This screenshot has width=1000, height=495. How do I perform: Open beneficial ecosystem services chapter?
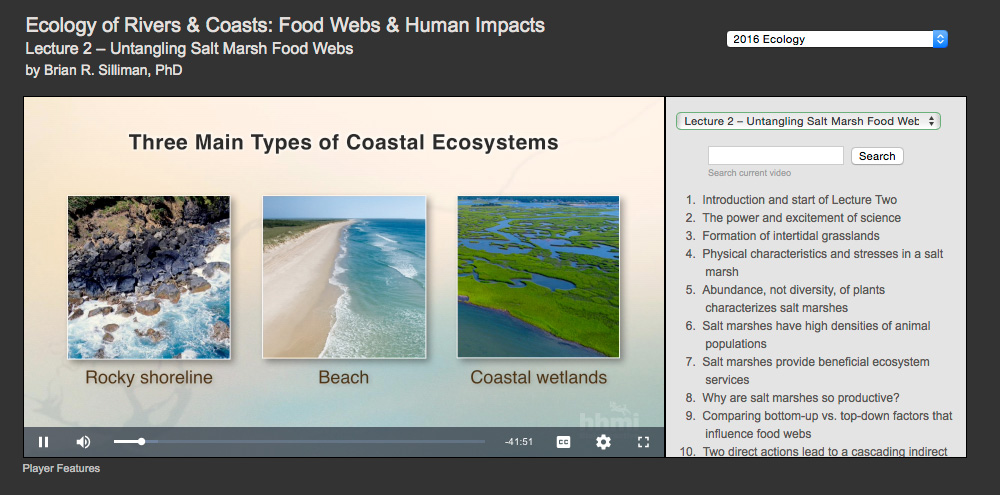[816, 370]
